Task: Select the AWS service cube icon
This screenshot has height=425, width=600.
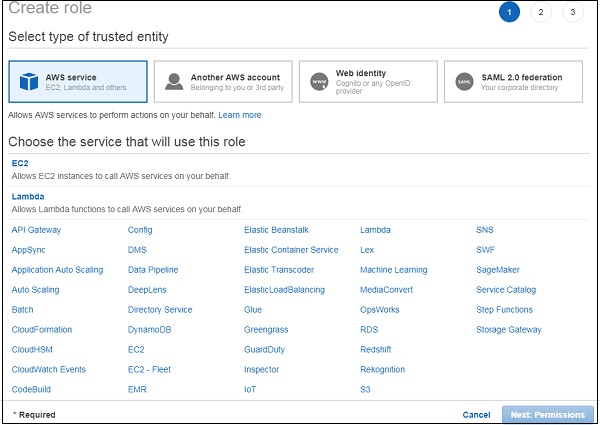Action: [27, 82]
